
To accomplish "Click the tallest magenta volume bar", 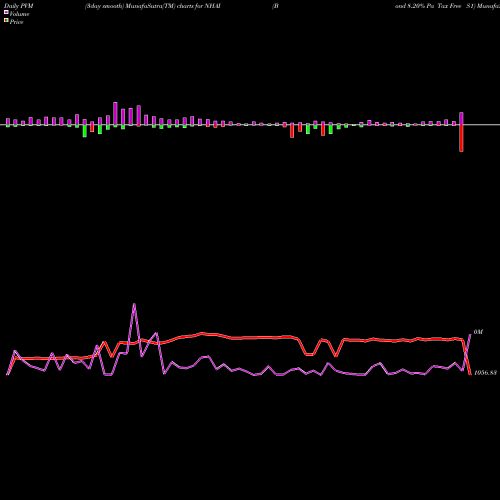I will 115,114.
